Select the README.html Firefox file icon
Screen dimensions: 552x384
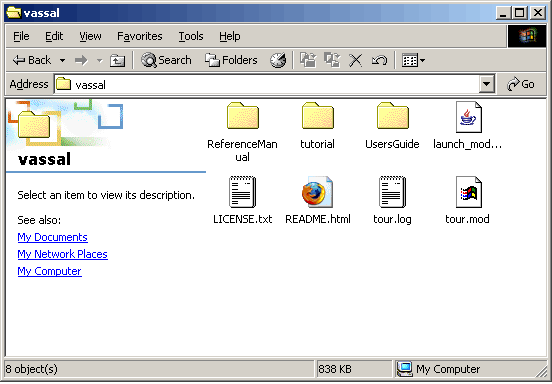click(x=318, y=192)
